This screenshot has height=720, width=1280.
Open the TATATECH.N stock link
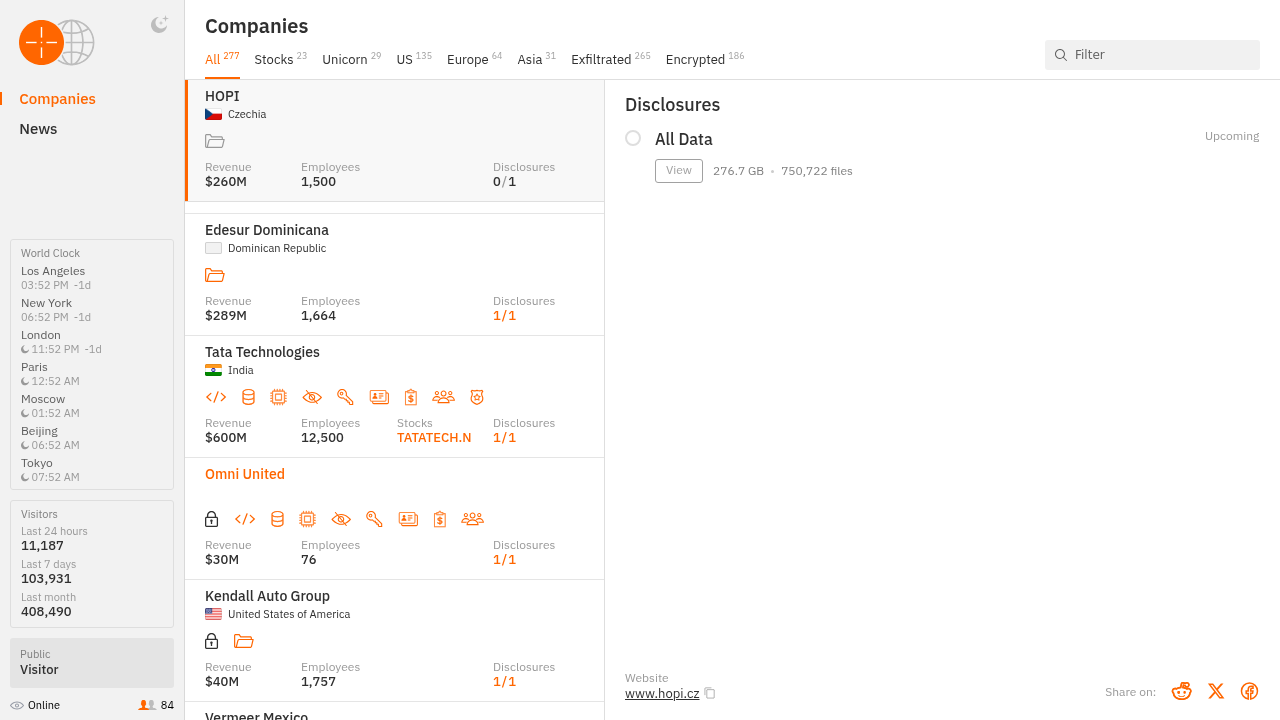pos(434,437)
